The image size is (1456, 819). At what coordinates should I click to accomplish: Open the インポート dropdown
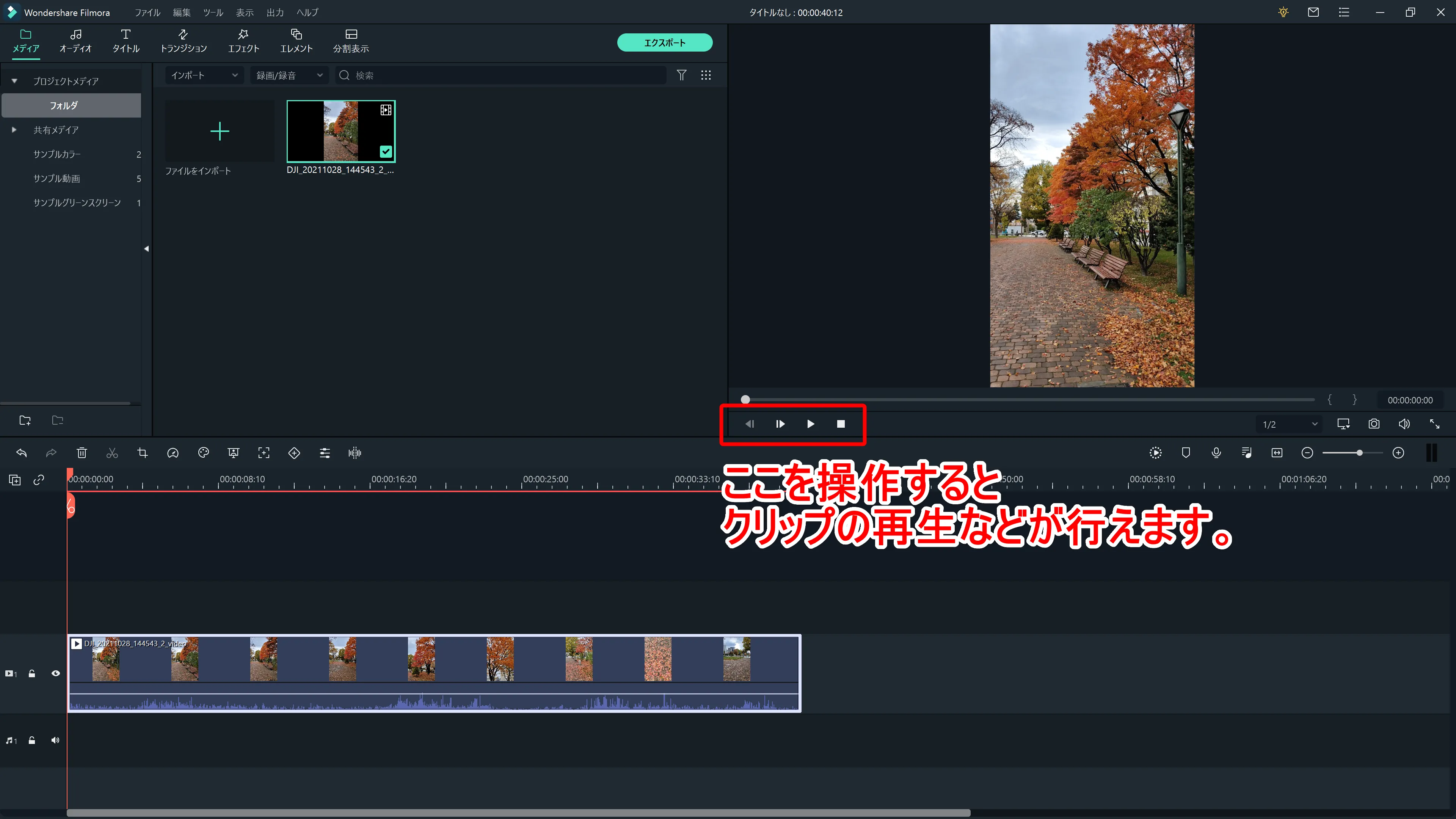(205, 75)
